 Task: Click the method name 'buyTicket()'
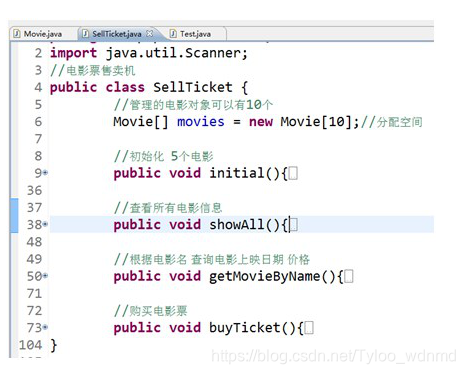tap(253, 328)
